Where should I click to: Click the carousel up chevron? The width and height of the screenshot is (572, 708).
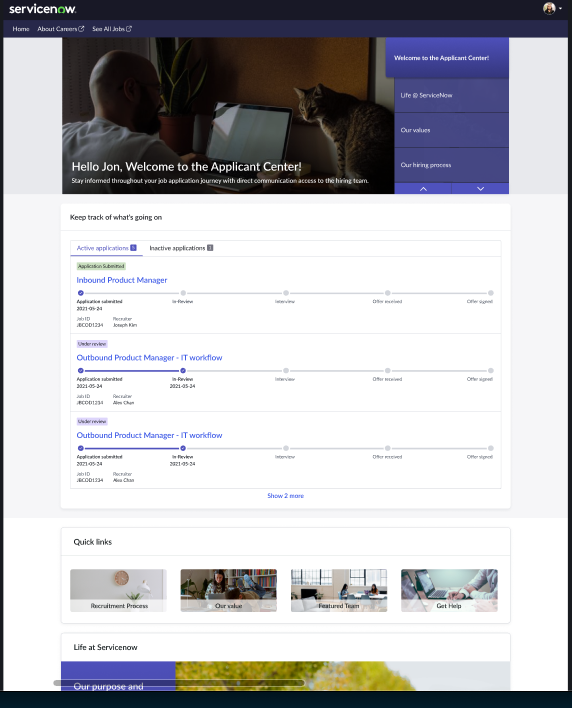(x=423, y=189)
